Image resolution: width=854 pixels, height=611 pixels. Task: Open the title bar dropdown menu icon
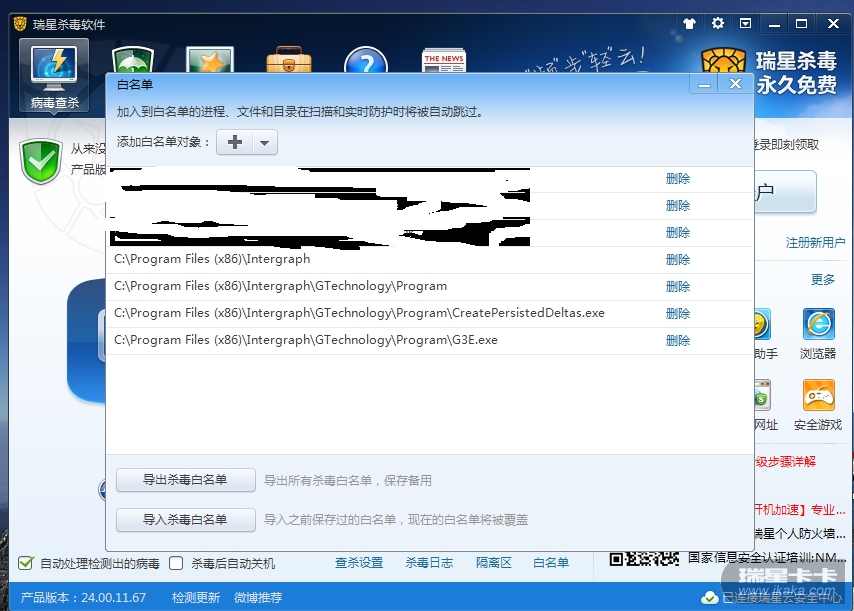746,23
